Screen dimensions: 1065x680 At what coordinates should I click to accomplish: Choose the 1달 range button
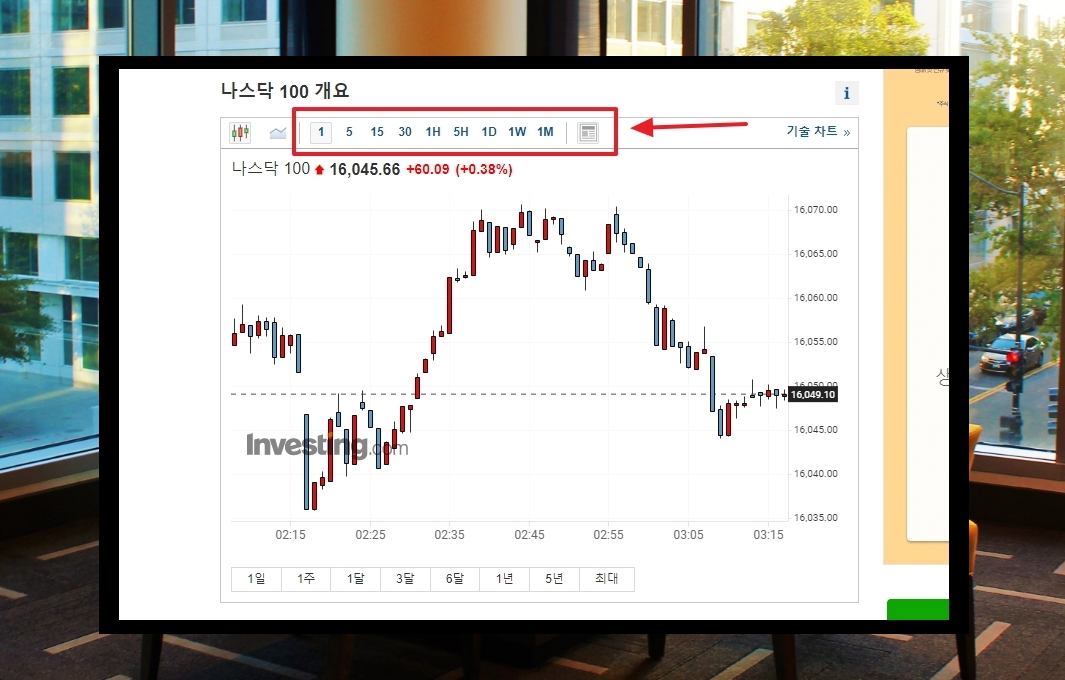pyautogui.click(x=355, y=579)
